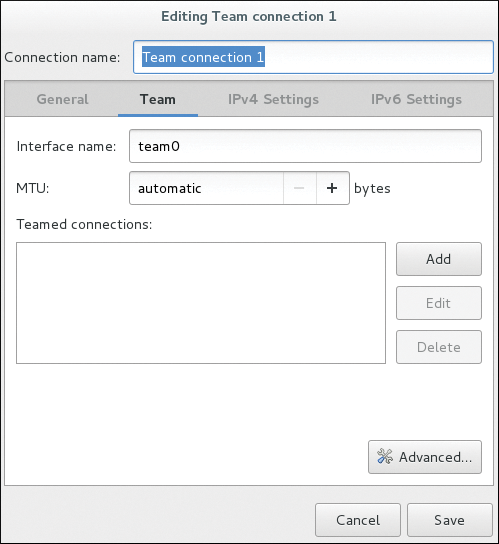The height and width of the screenshot is (544, 499).
Task: Click the wrench icon on the Advanced button
Action: point(385,456)
